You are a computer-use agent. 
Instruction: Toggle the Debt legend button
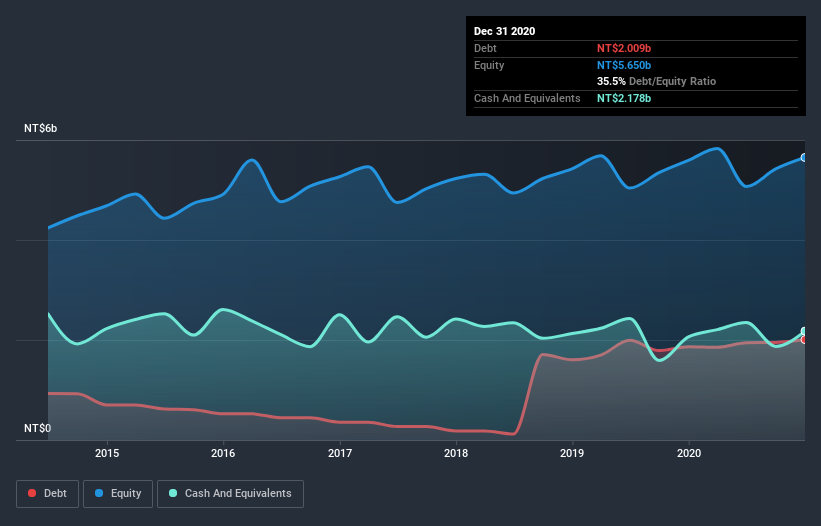tap(48, 494)
